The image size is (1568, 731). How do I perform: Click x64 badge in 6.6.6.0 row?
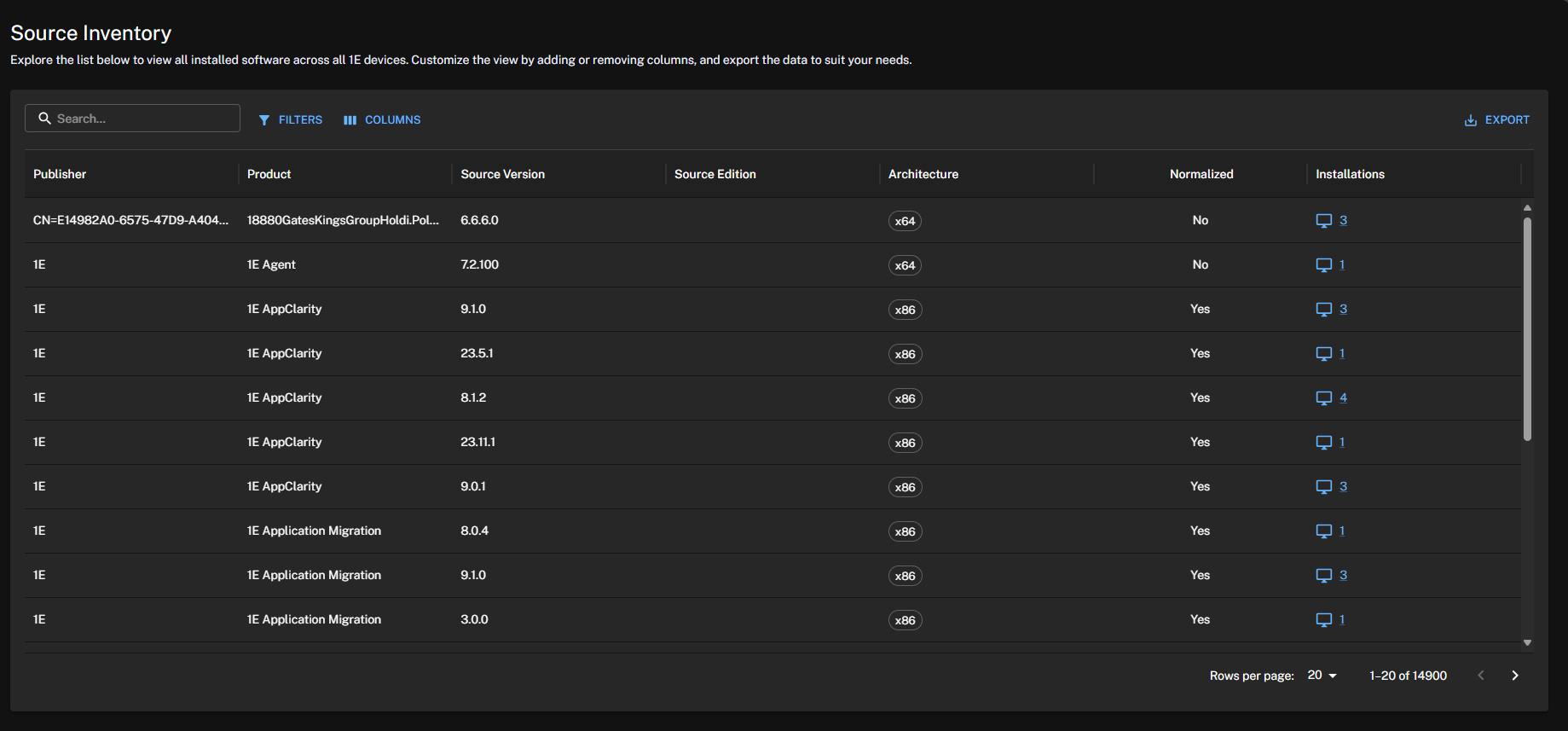coord(905,221)
